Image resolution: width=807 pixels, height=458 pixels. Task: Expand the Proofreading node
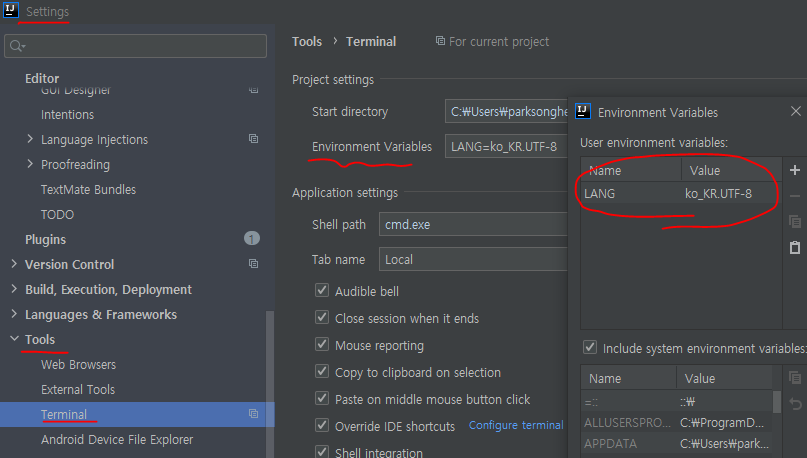tap(30, 164)
